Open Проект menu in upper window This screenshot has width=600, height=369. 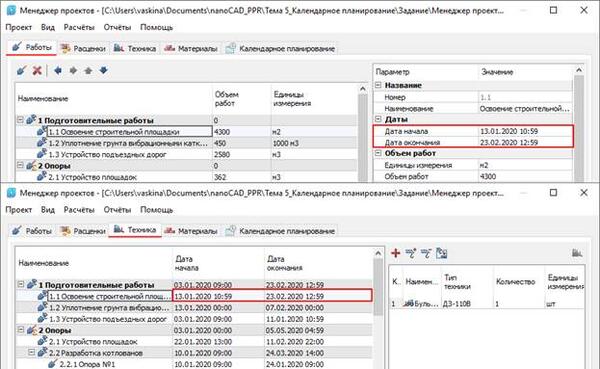pos(18,27)
